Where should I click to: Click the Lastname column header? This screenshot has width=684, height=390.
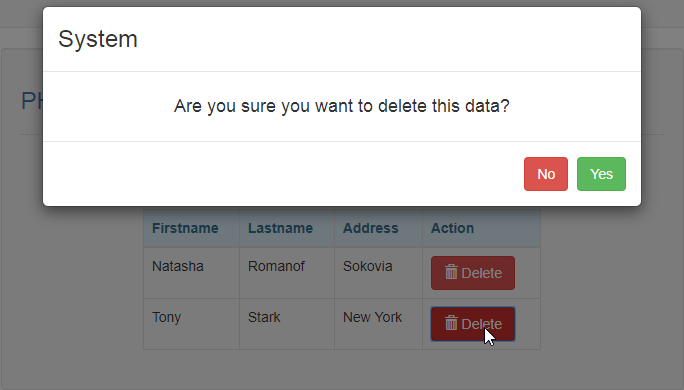tap(280, 228)
